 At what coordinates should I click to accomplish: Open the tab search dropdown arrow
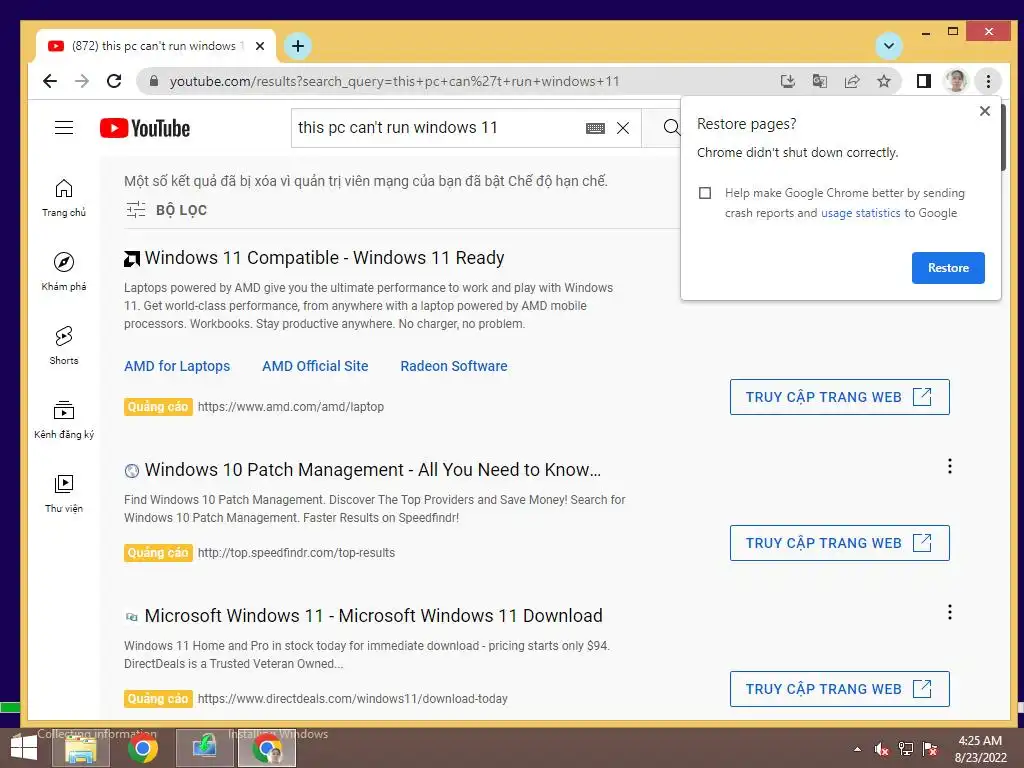[x=889, y=46]
